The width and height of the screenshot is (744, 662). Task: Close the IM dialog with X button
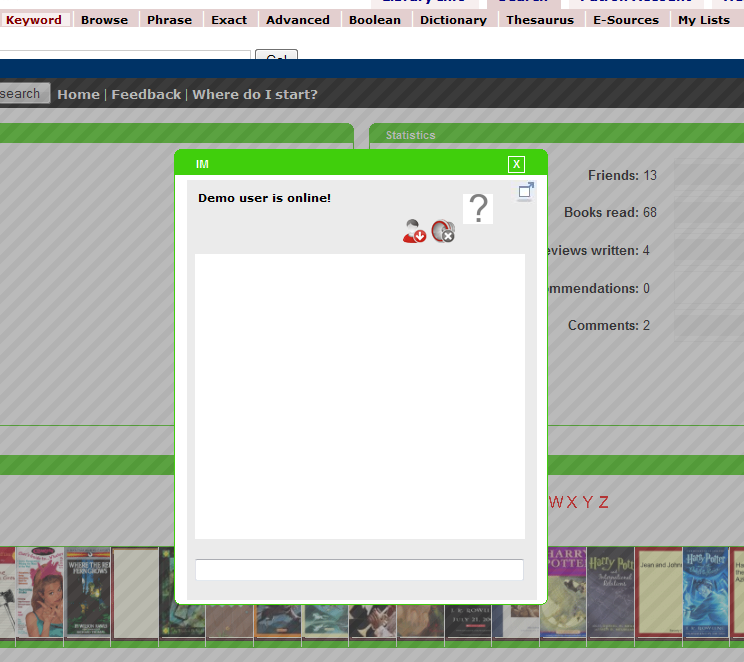point(516,165)
